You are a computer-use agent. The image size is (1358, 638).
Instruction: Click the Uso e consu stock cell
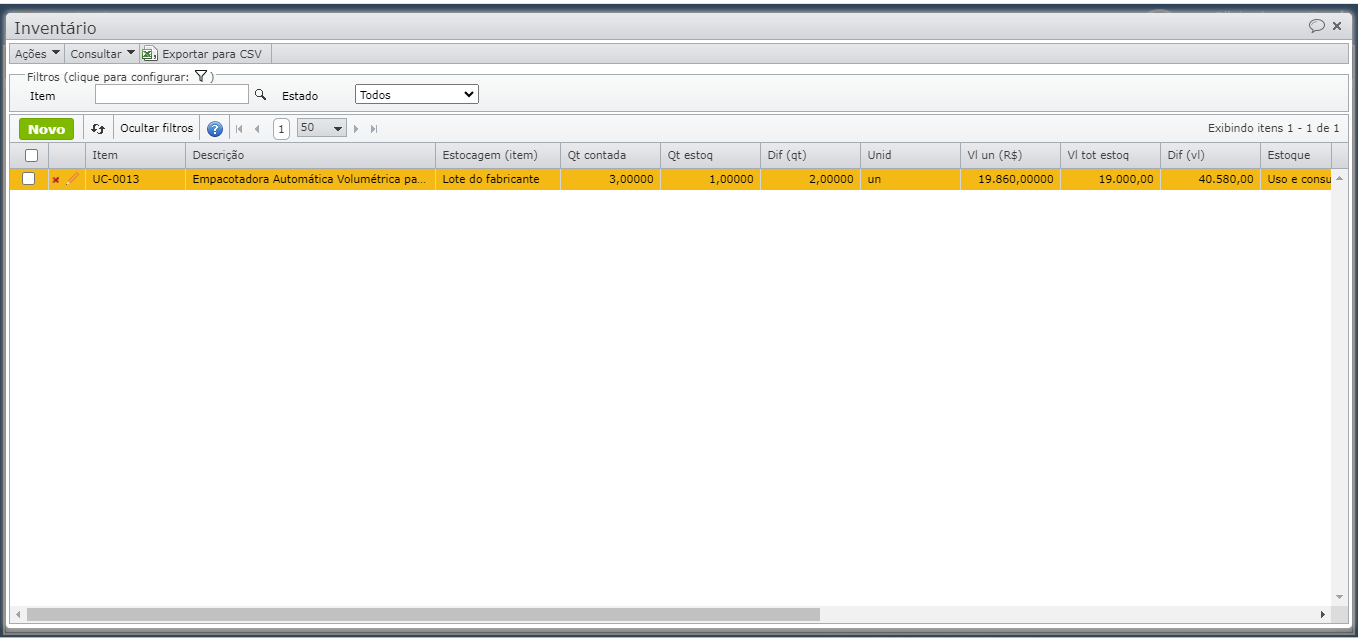click(x=1296, y=179)
